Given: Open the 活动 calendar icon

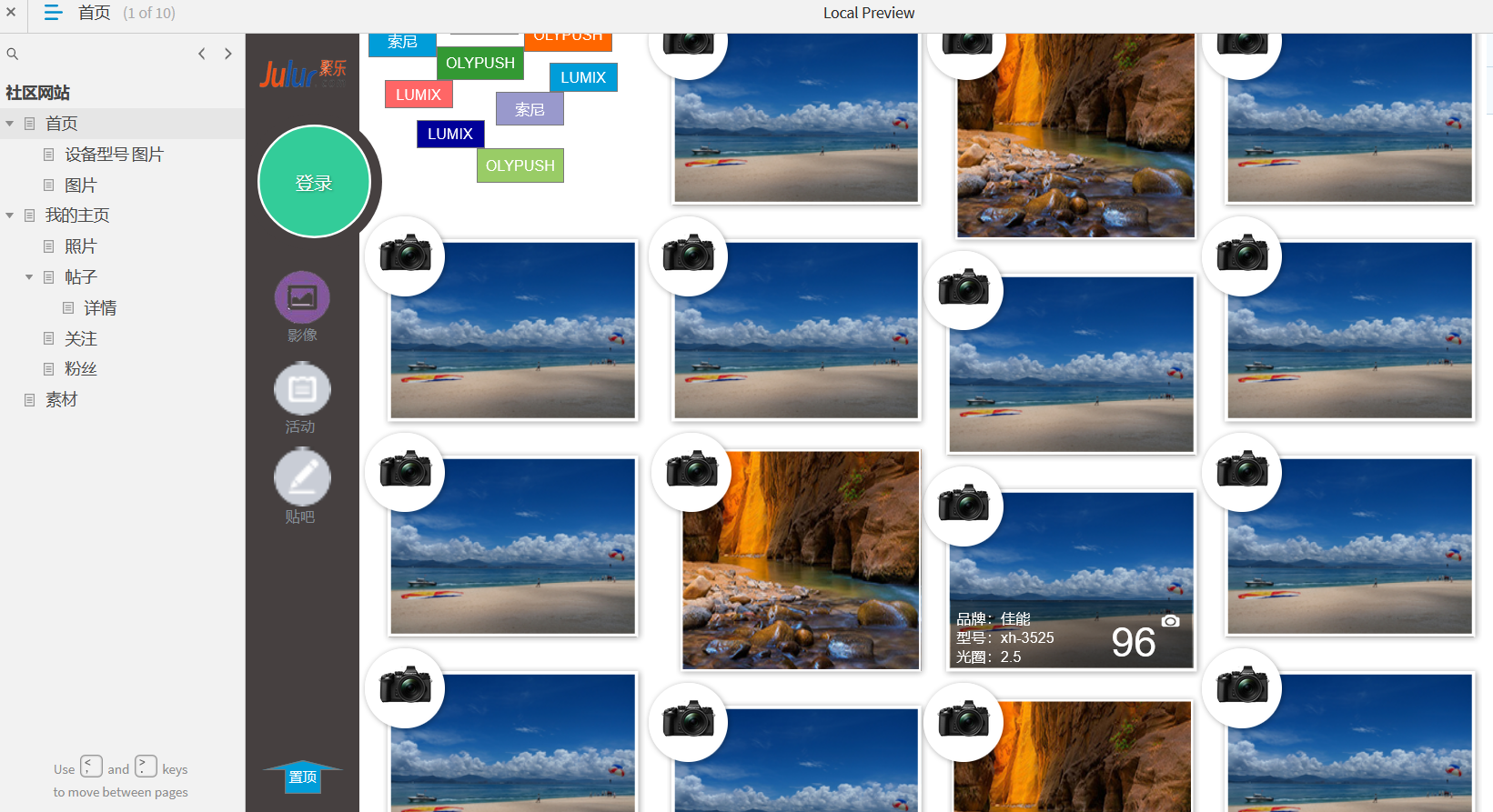Looking at the screenshot, I should (302, 389).
